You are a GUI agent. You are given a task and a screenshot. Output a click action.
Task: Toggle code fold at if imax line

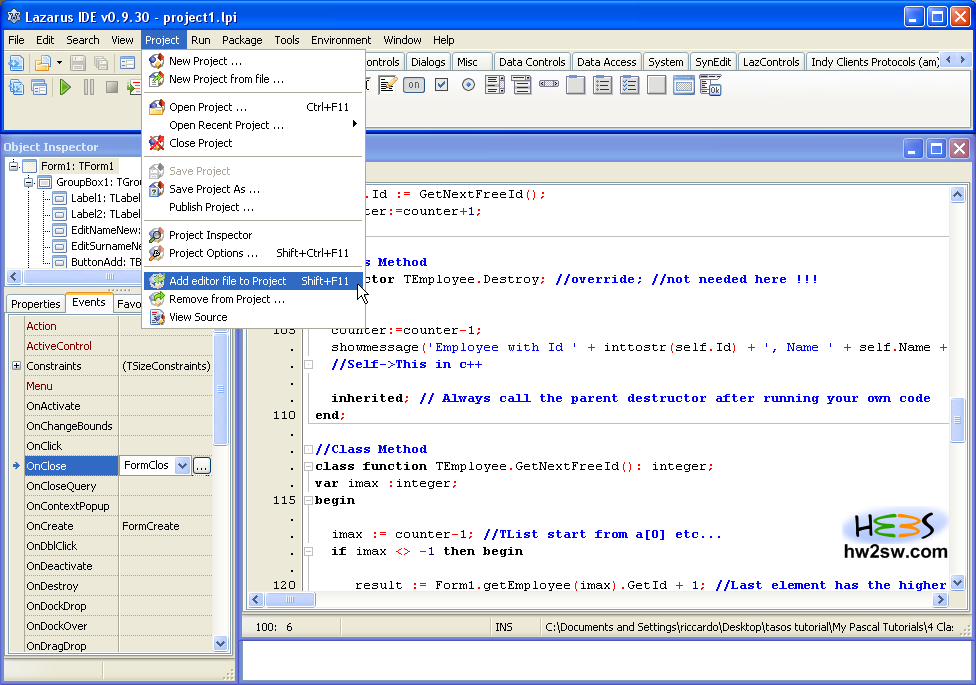pos(308,551)
